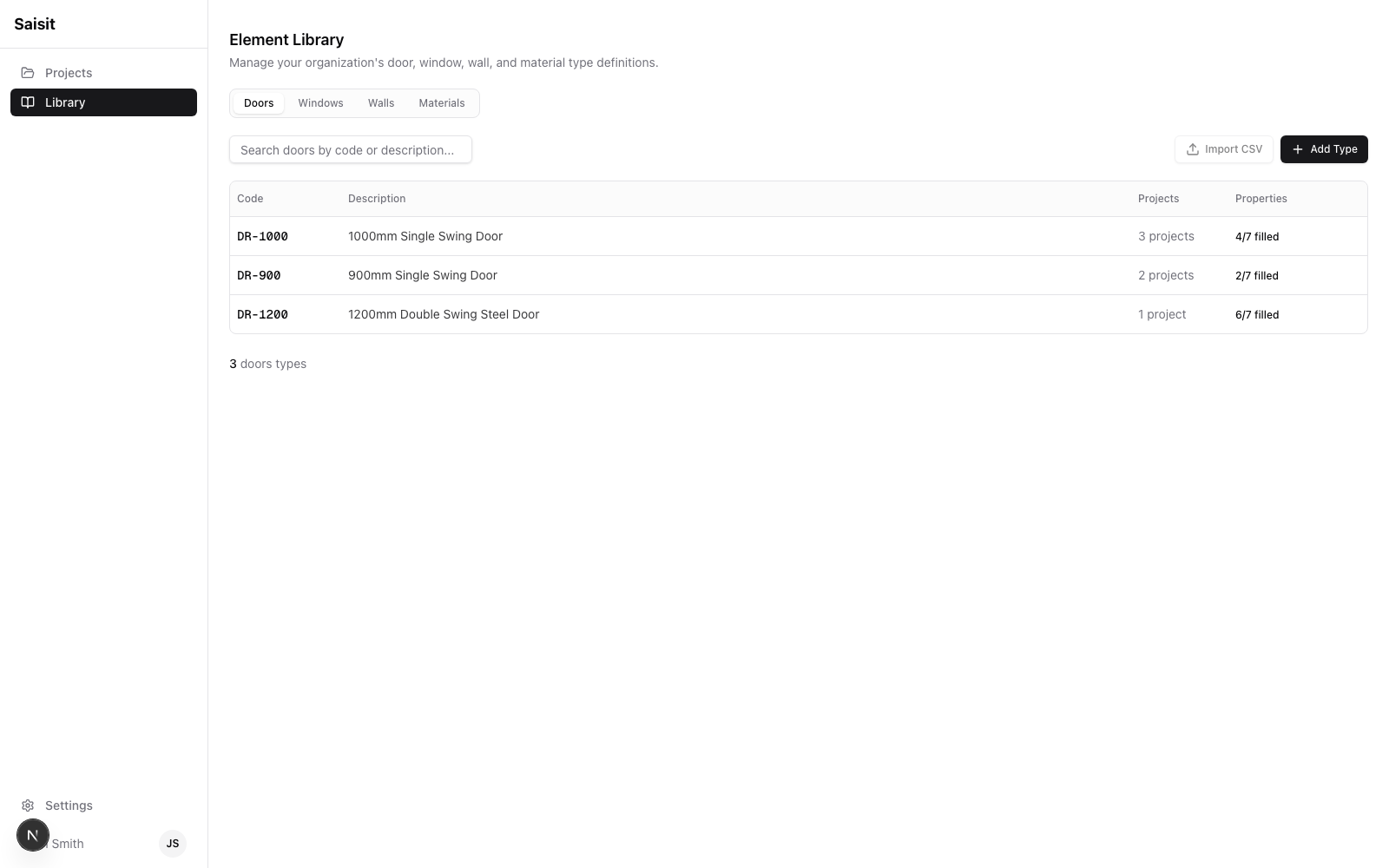Click the 1 project cell
1389x868 pixels.
tap(1162, 314)
